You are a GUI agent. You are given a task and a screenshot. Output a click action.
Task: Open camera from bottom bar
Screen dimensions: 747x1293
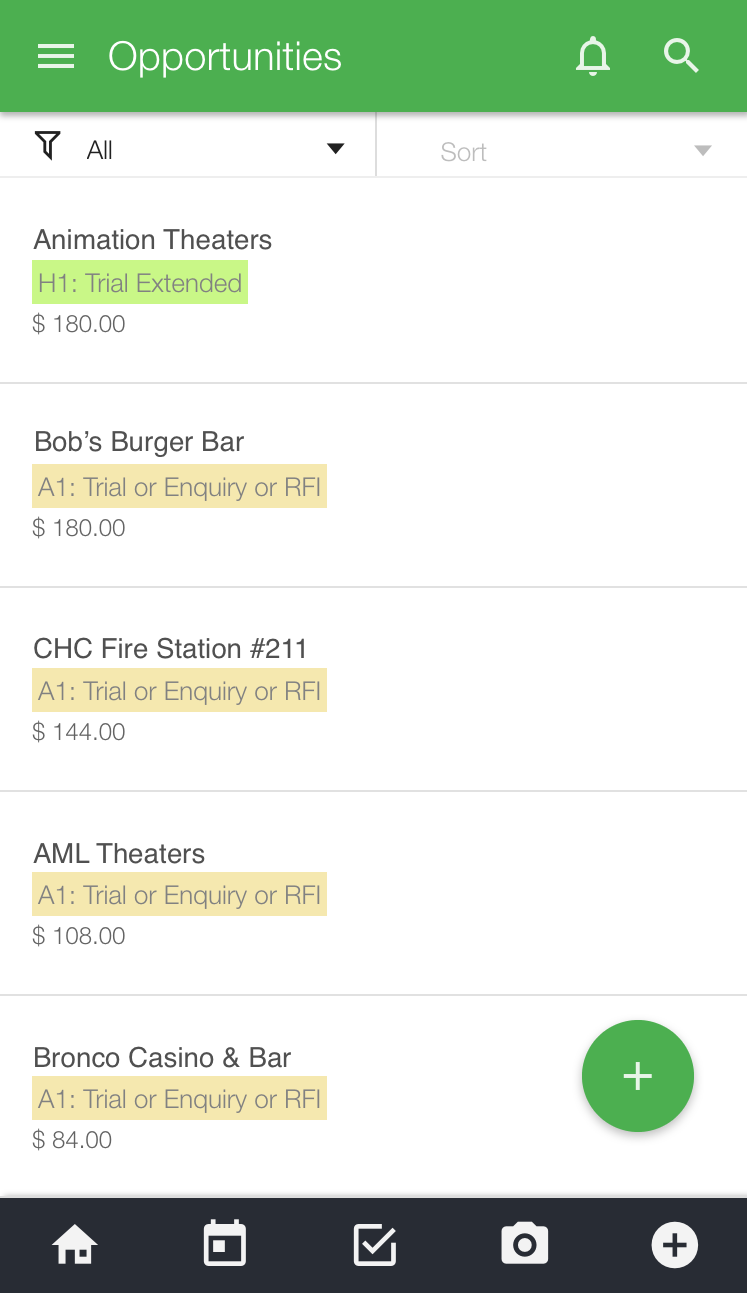coord(524,1245)
